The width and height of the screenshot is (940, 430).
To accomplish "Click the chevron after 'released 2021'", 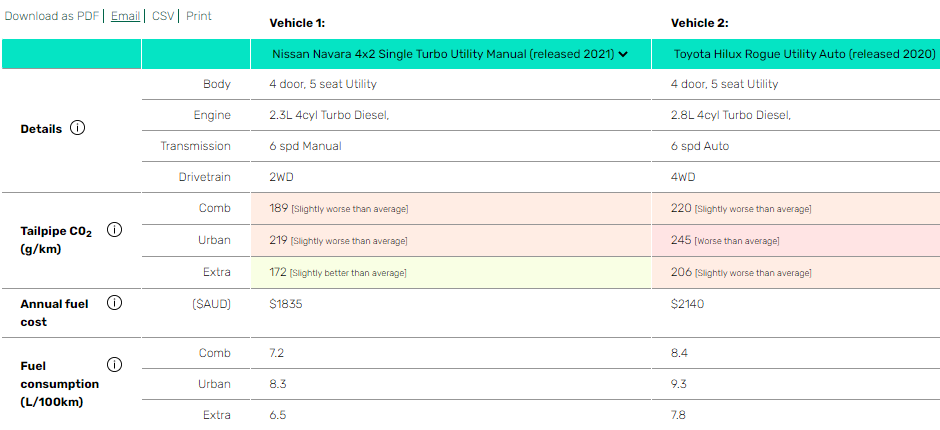I will (623, 54).
